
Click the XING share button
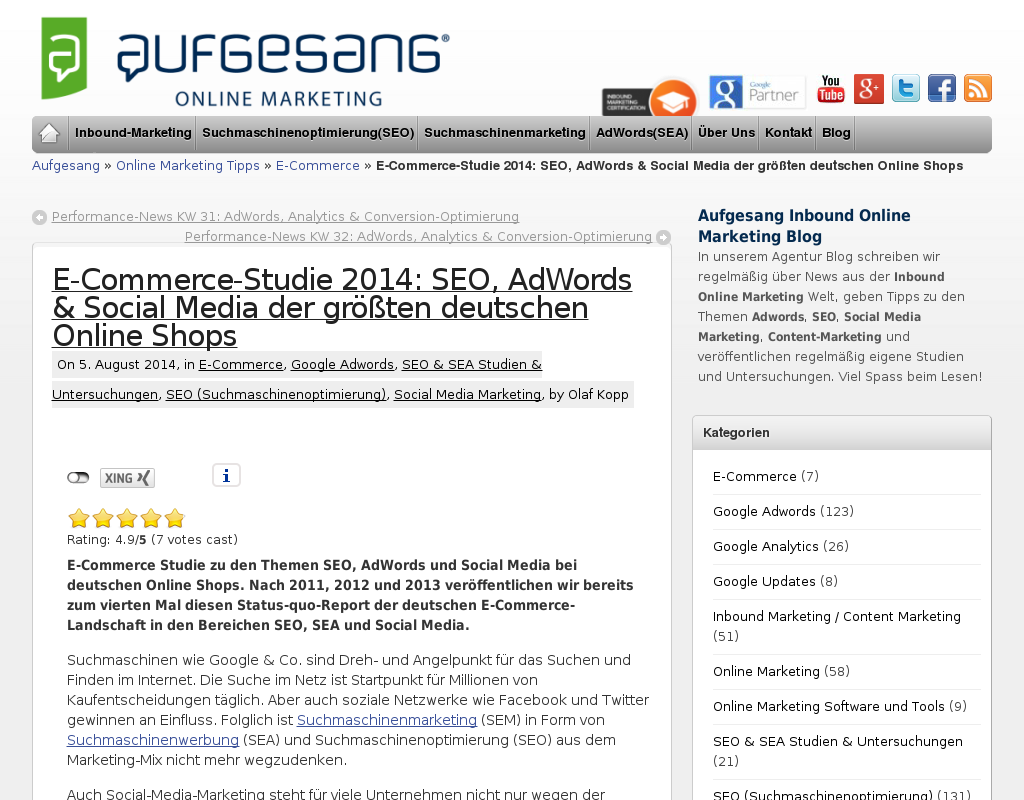tap(127, 478)
